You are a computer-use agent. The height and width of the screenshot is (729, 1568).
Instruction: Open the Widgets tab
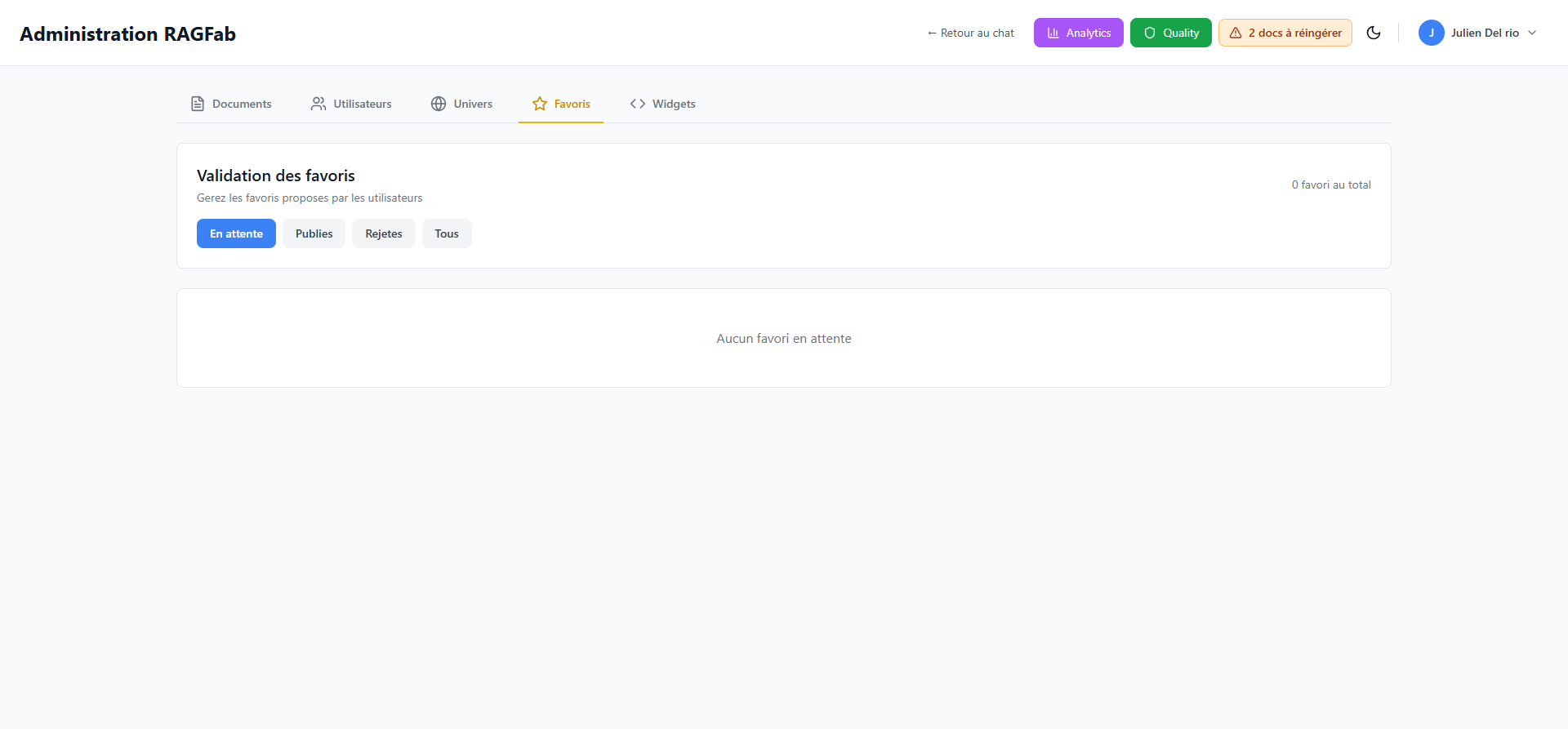[673, 104]
